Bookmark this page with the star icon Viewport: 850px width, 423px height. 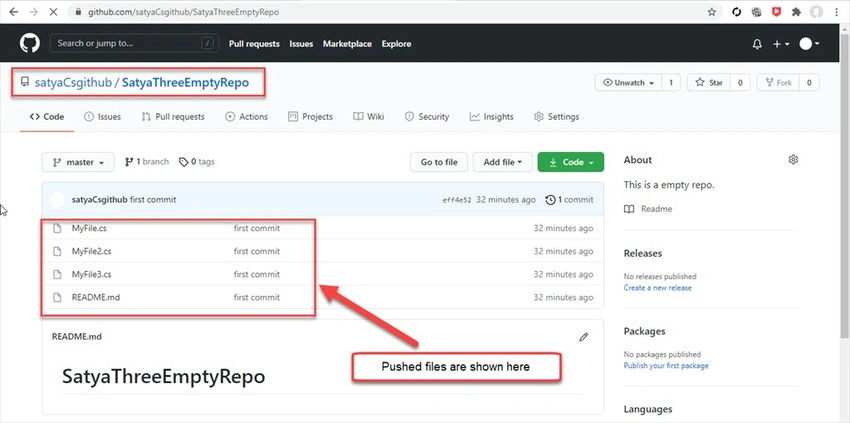coord(712,12)
